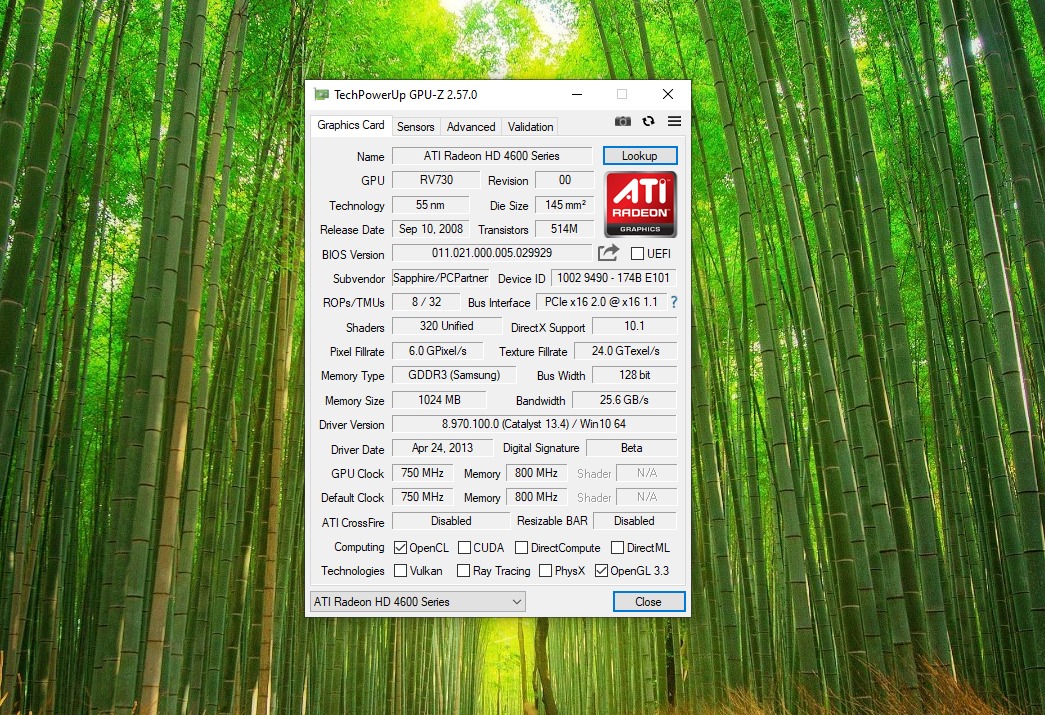Click the Pixel Fillrate 6.0 GPixel/s value
The width and height of the screenshot is (1045, 715).
(x=437, y=351)
